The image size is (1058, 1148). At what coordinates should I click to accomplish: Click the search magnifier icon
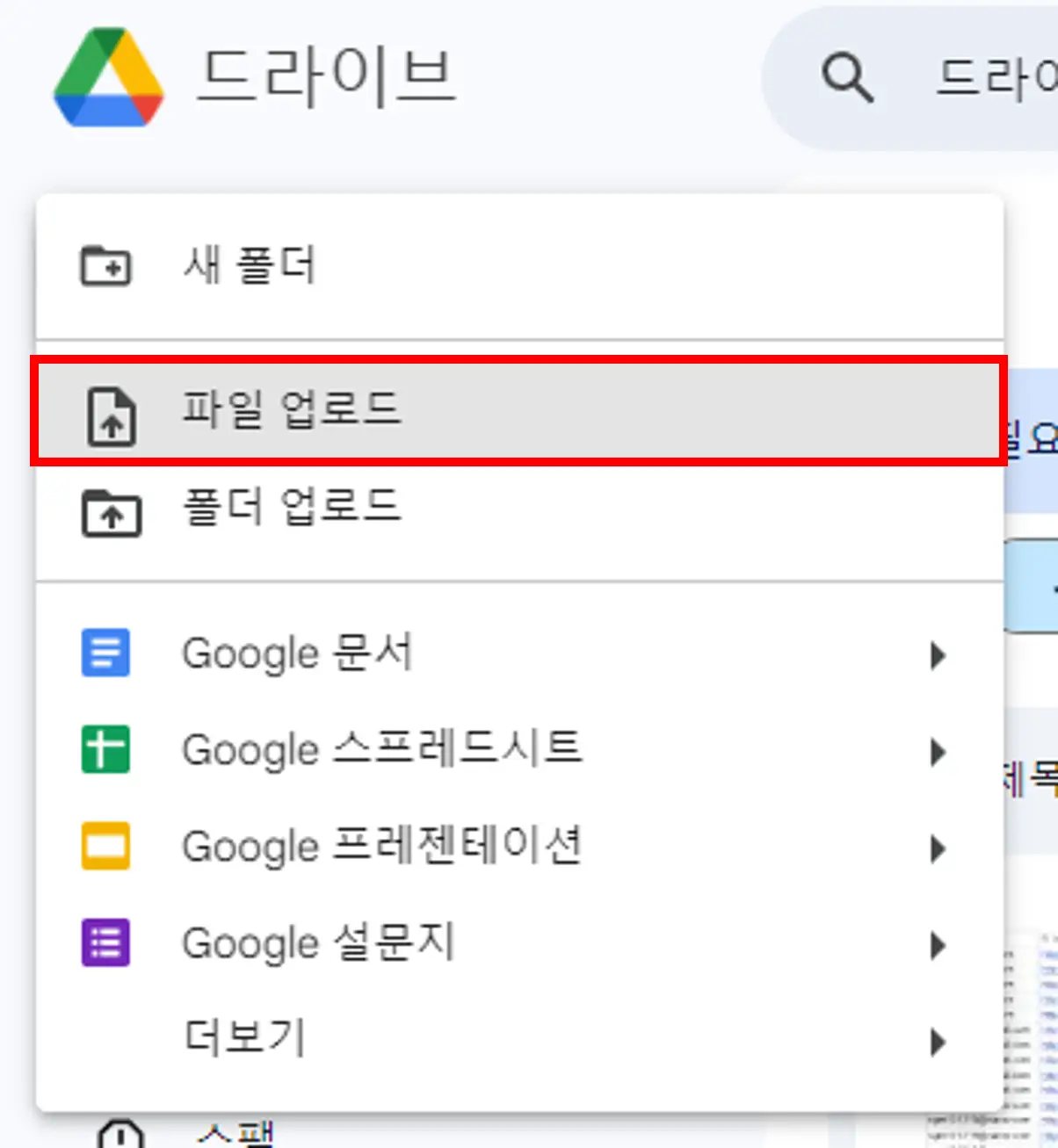point(847,78)
